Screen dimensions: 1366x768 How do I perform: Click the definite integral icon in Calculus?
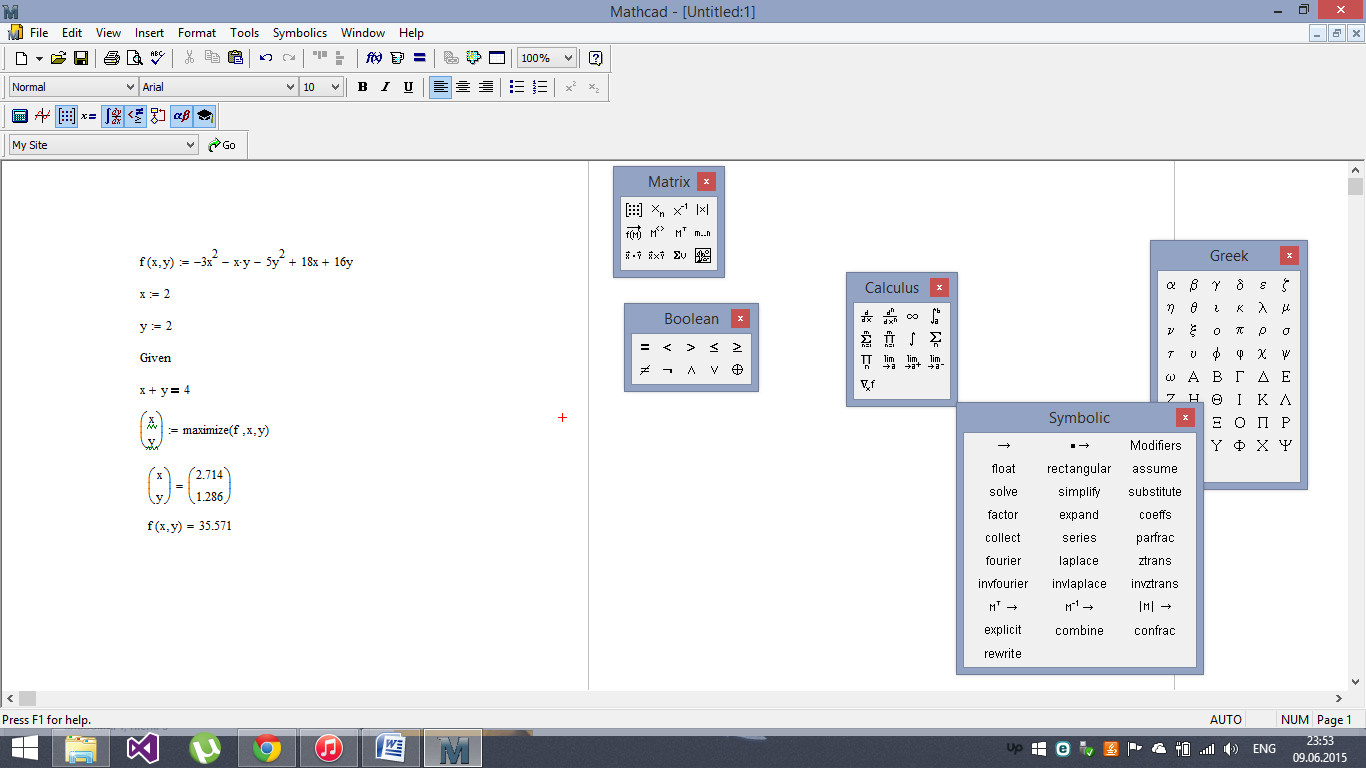935,316
